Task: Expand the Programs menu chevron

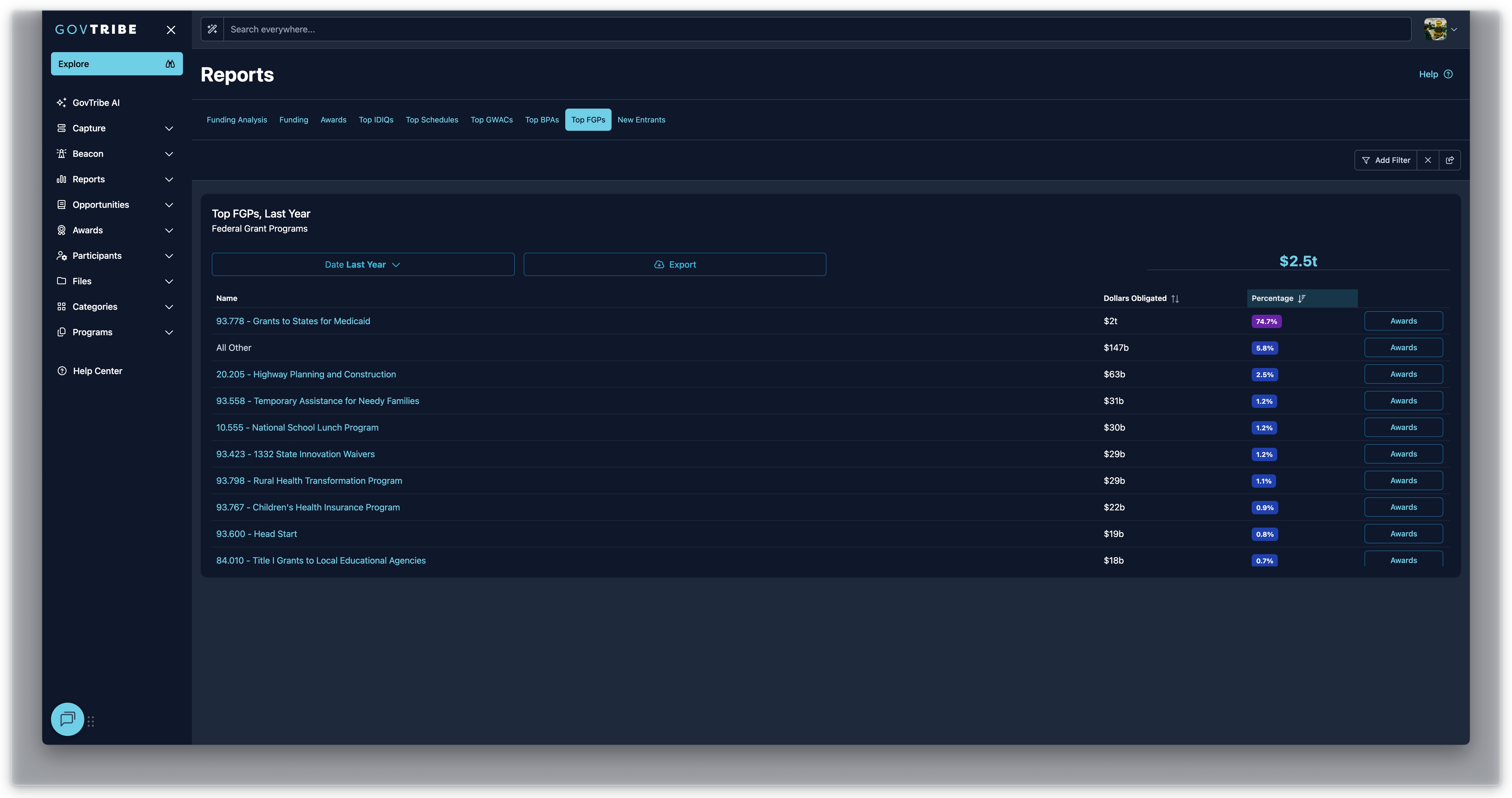Action: pyautogui.click(x=169, y=333)
